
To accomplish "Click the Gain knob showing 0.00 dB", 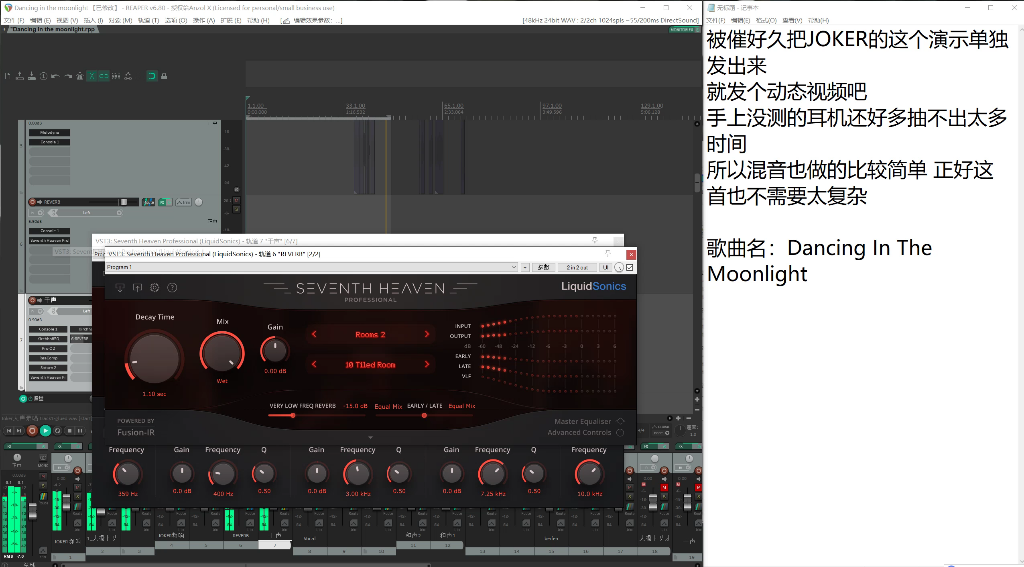I will pos(275,351).
